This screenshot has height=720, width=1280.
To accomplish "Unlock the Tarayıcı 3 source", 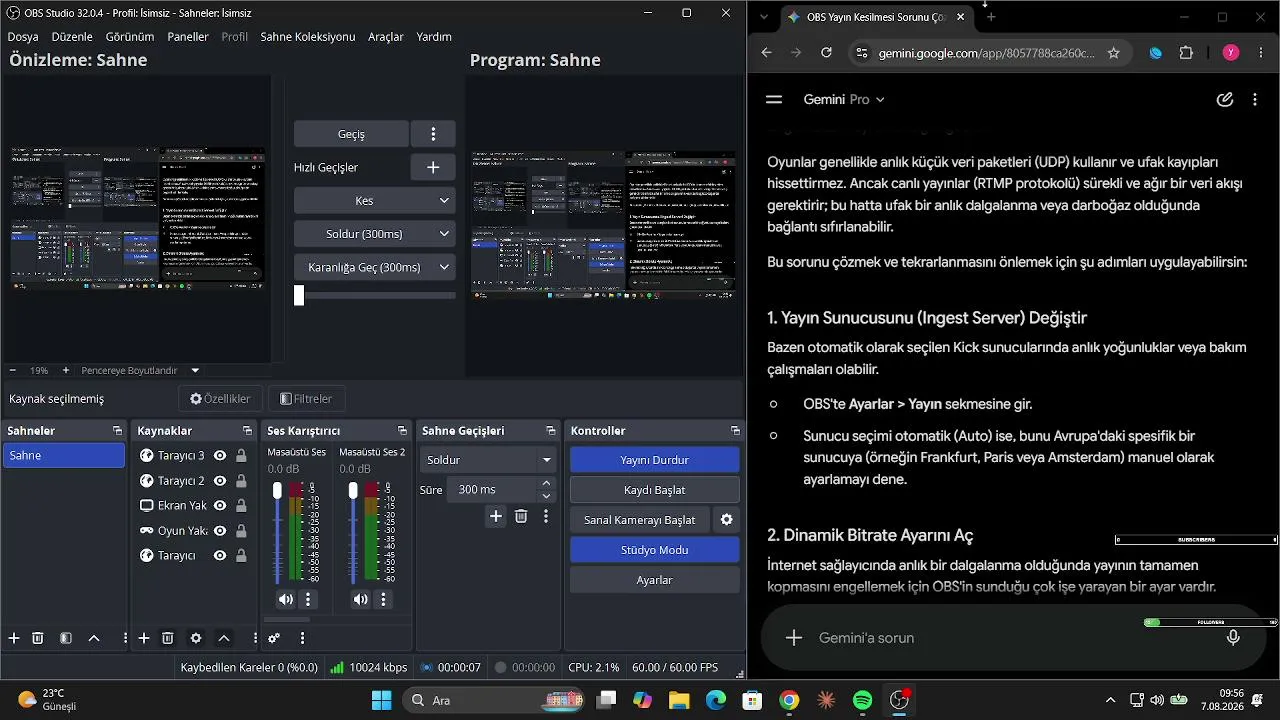I will pos(241,456).
